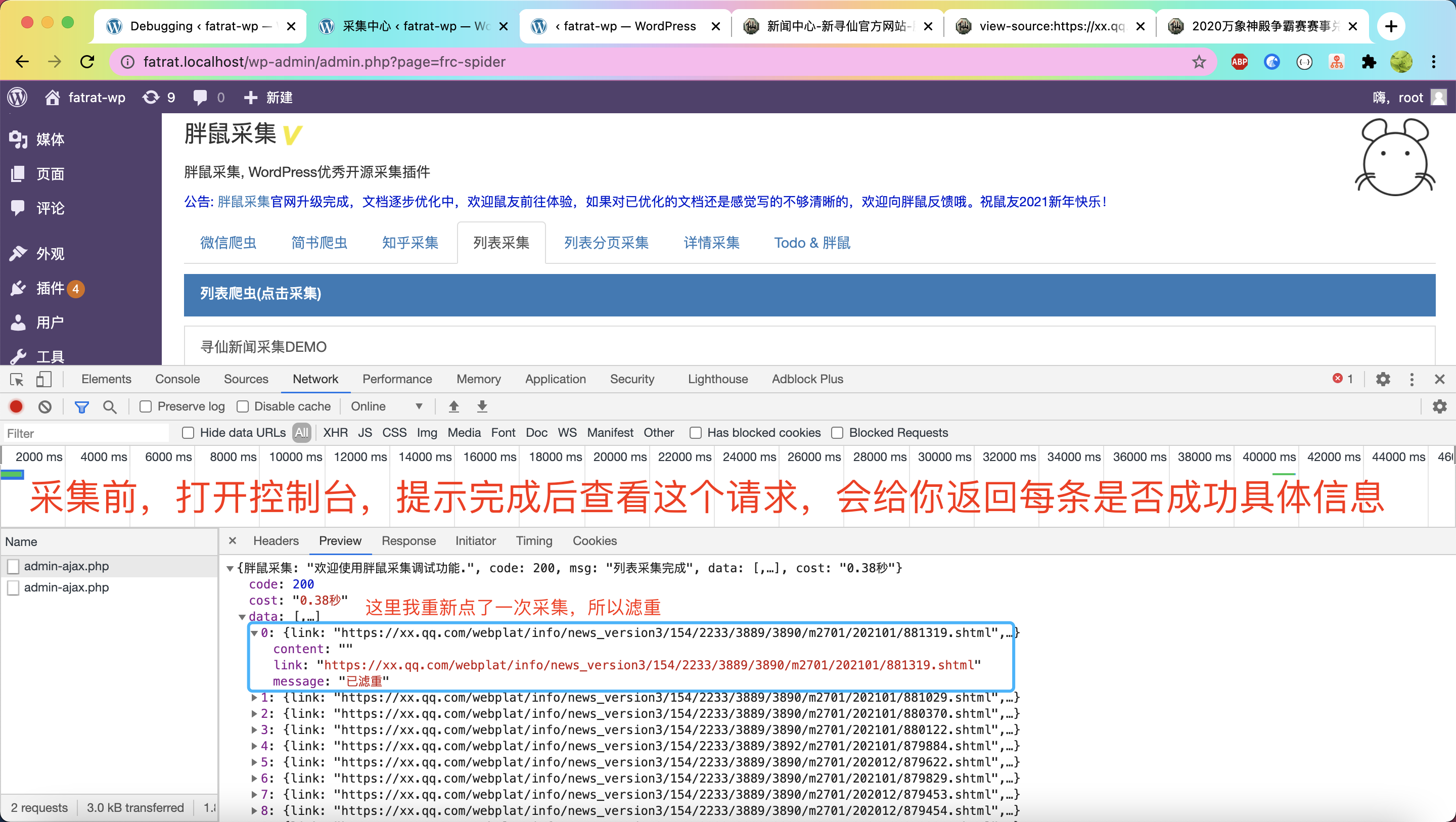The width and height of the screenshot is (1456, 822).
Task: Select first admin-ajax.php request row
Action: (x=109, y=566)
